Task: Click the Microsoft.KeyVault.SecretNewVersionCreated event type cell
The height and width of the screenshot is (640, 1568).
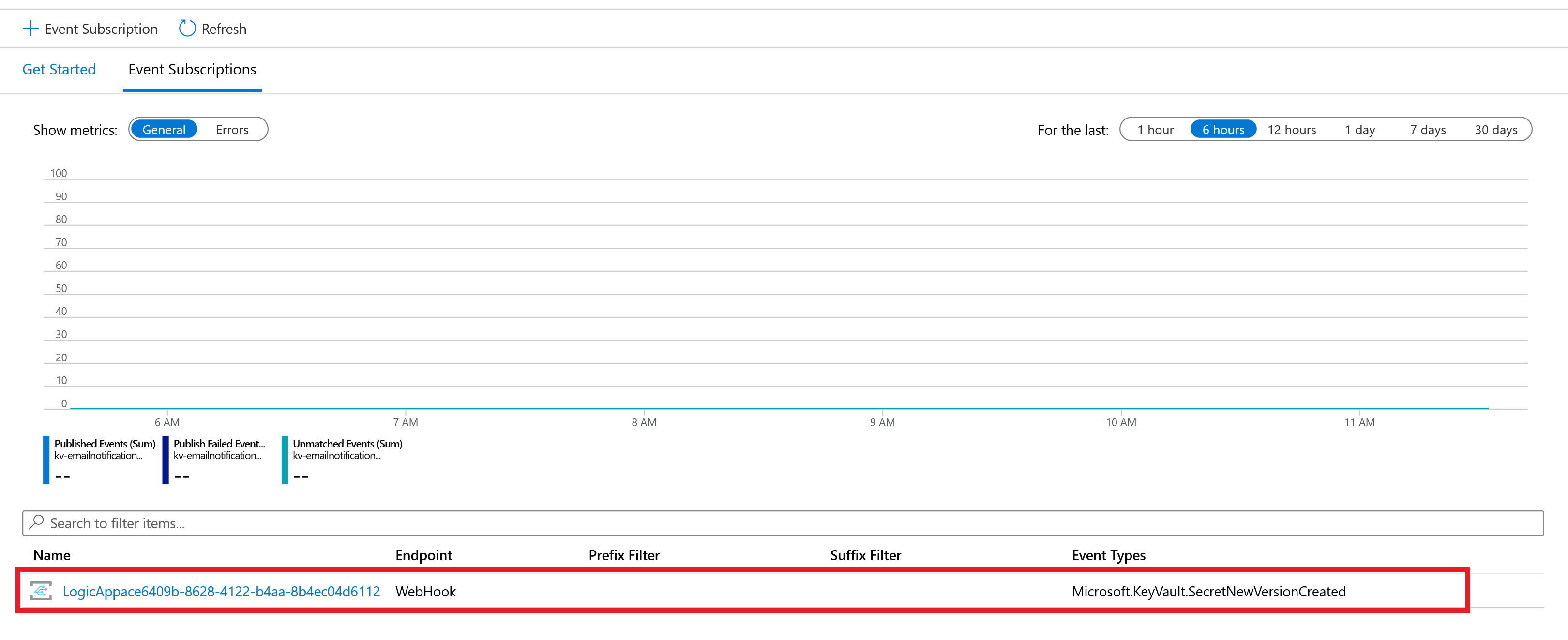Action: [x=1209, y=591]
